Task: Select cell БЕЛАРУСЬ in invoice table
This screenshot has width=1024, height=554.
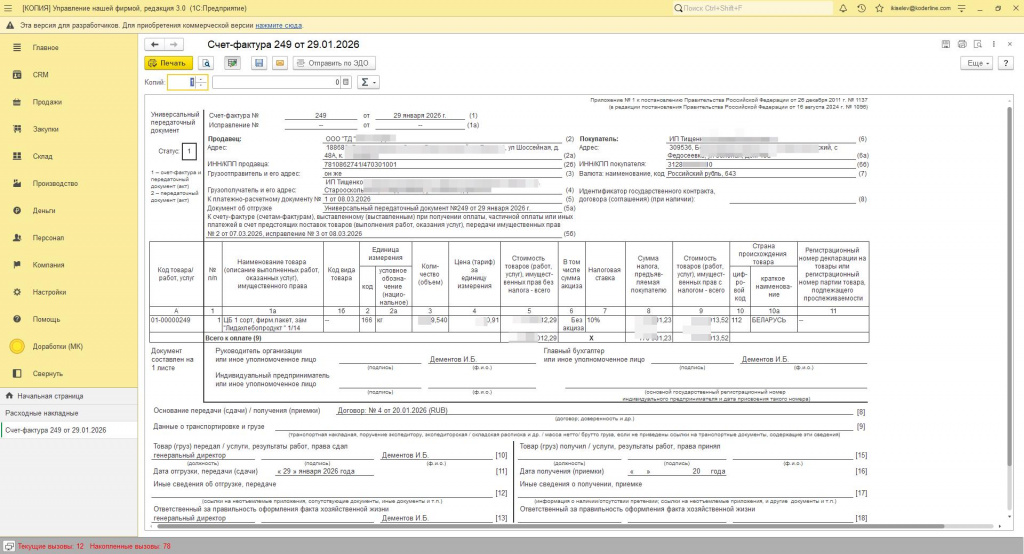Action: pyautogui.click(x=773, y=325)
